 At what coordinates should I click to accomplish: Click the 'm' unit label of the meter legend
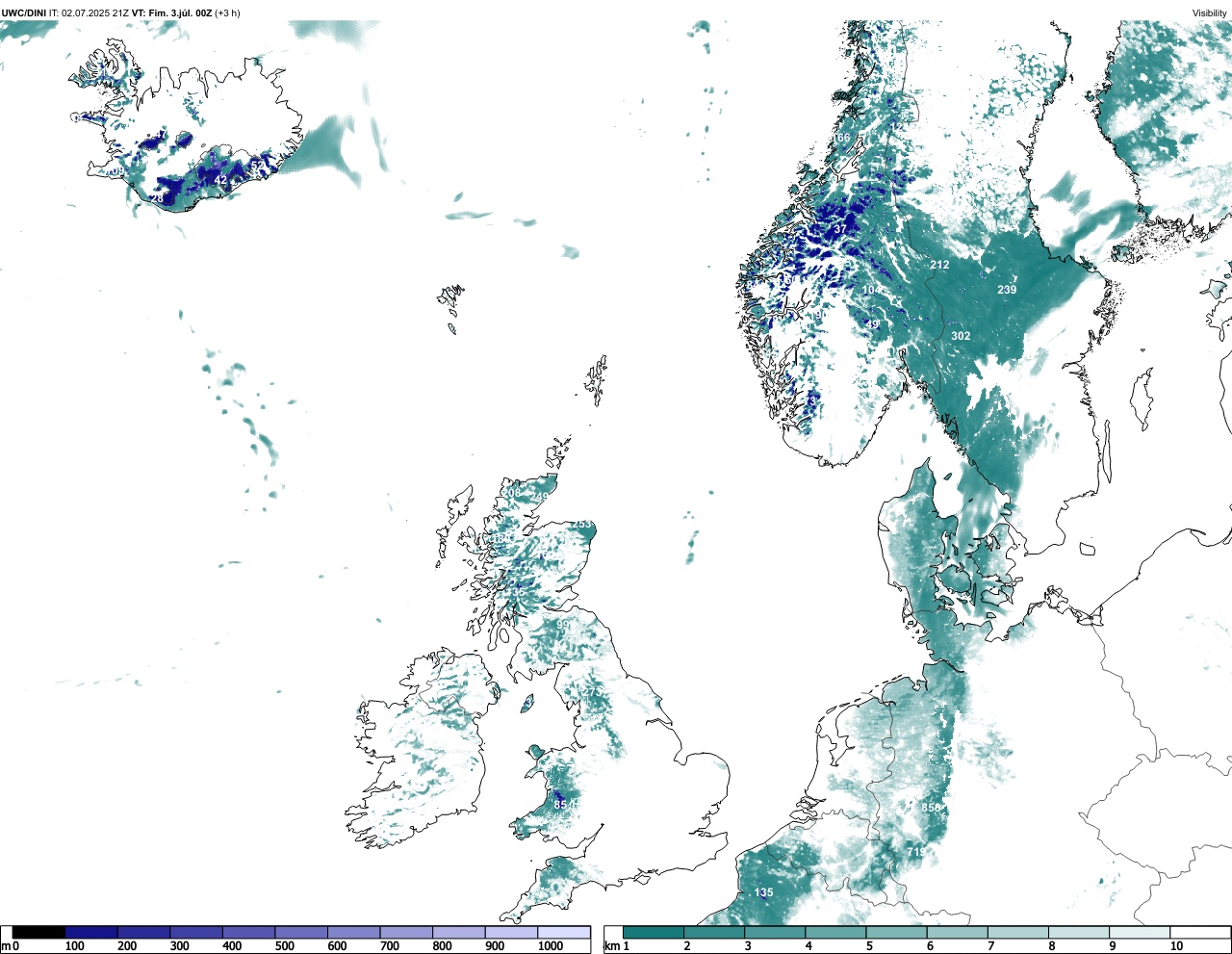[x=6, y=946]
